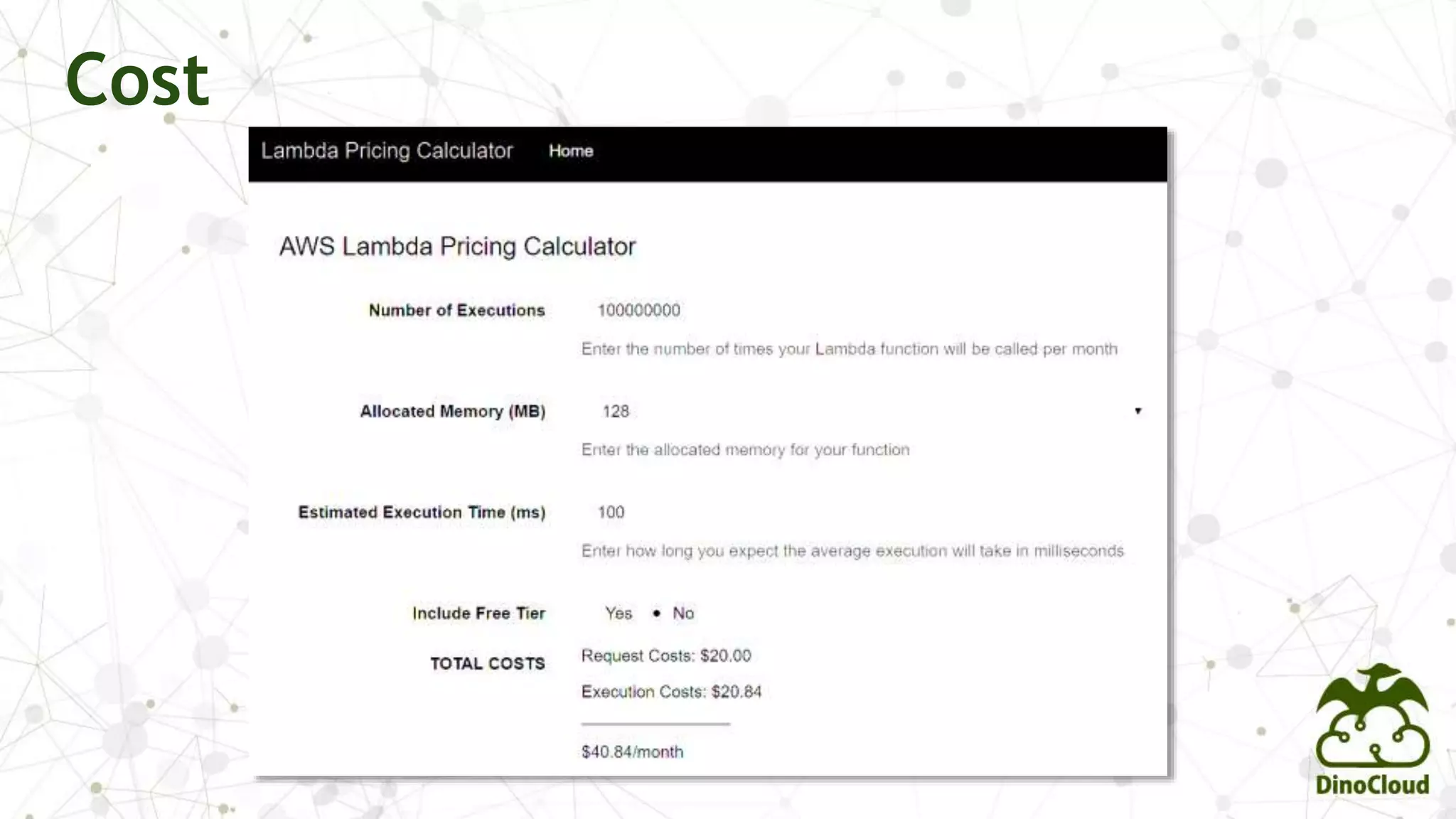Click the Include Free Tier label

(478, 613)
